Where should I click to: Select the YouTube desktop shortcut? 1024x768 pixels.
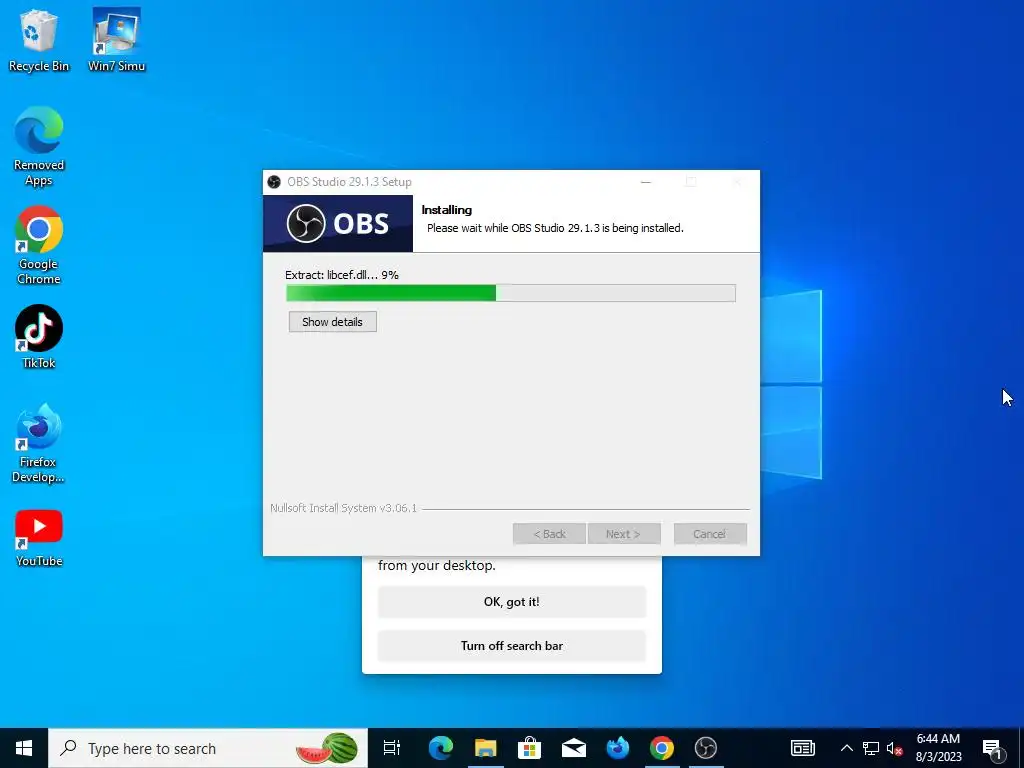(x=39, y=538)
